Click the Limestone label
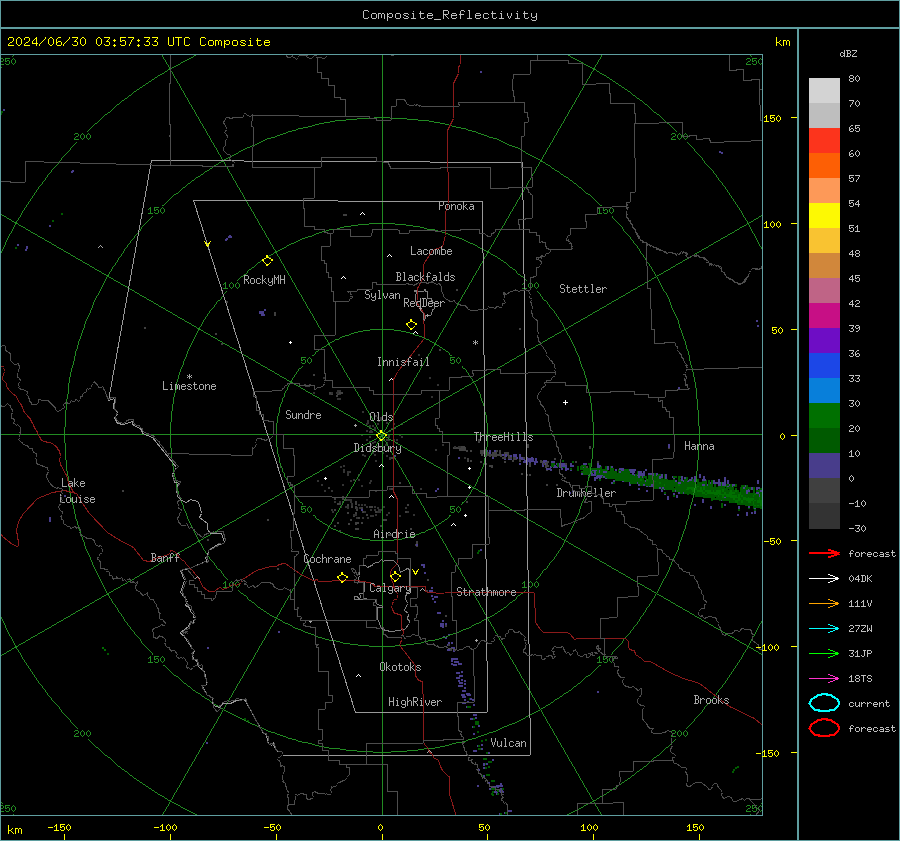This screenshot has width=900, height=841. click(189, 386)
